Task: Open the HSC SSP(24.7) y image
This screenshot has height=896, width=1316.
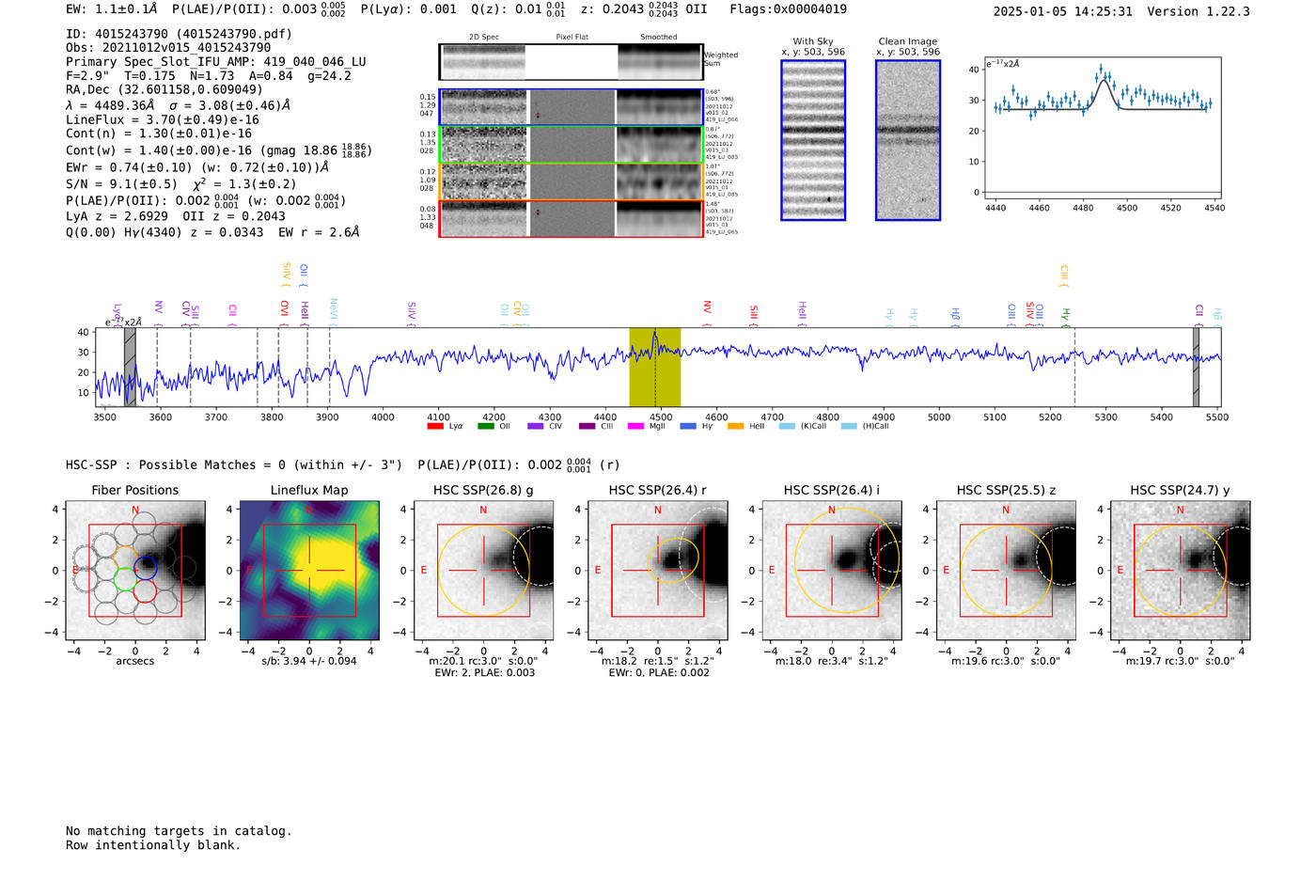Action: (1181, 571)
